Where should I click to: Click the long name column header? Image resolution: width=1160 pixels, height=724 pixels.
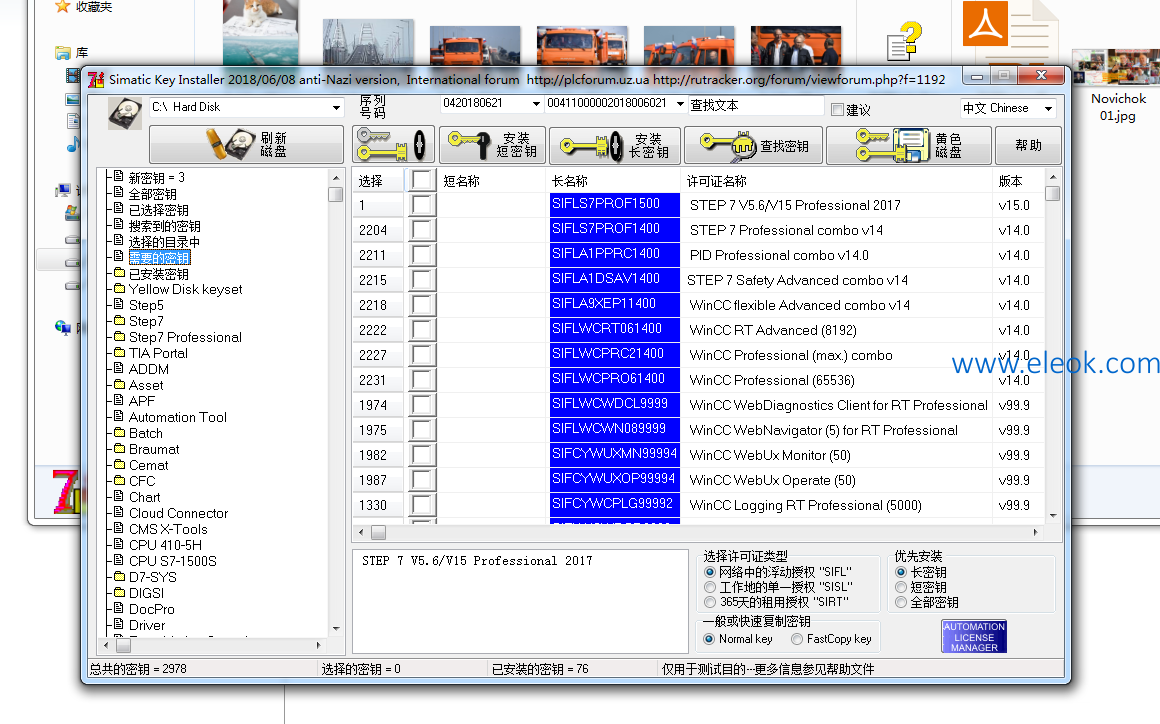coord(614,181)
